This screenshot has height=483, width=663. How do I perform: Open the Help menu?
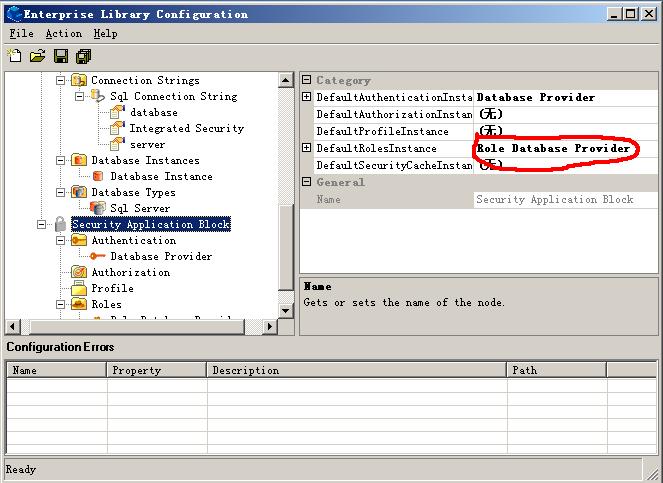click(x=105, y=33)
